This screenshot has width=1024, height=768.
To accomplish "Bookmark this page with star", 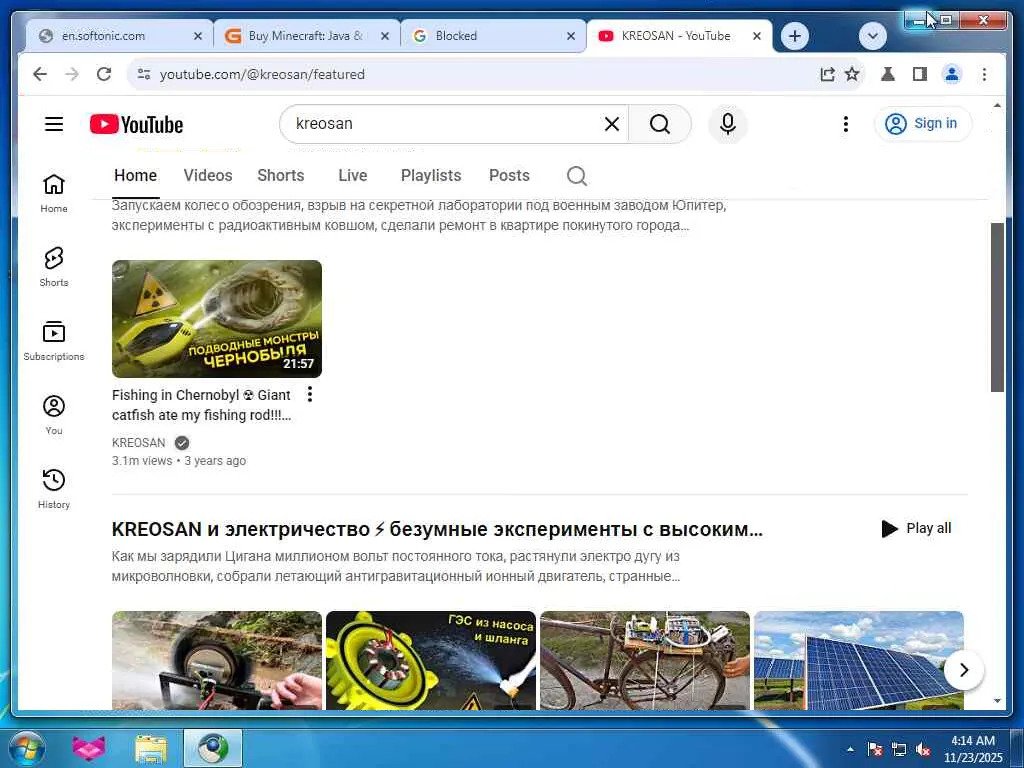I will click(852, 74).
